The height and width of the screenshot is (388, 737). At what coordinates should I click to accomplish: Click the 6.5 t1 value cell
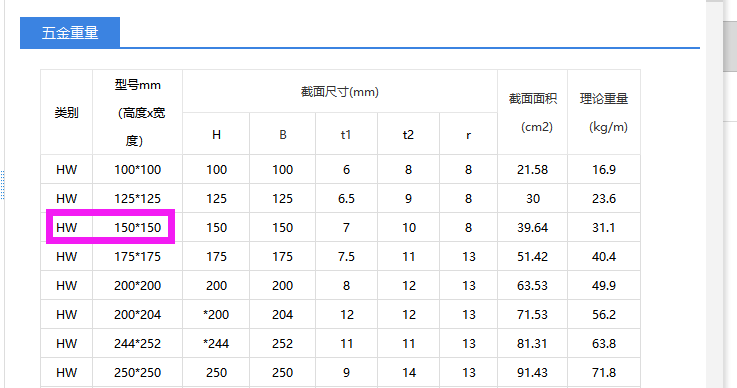346,198
